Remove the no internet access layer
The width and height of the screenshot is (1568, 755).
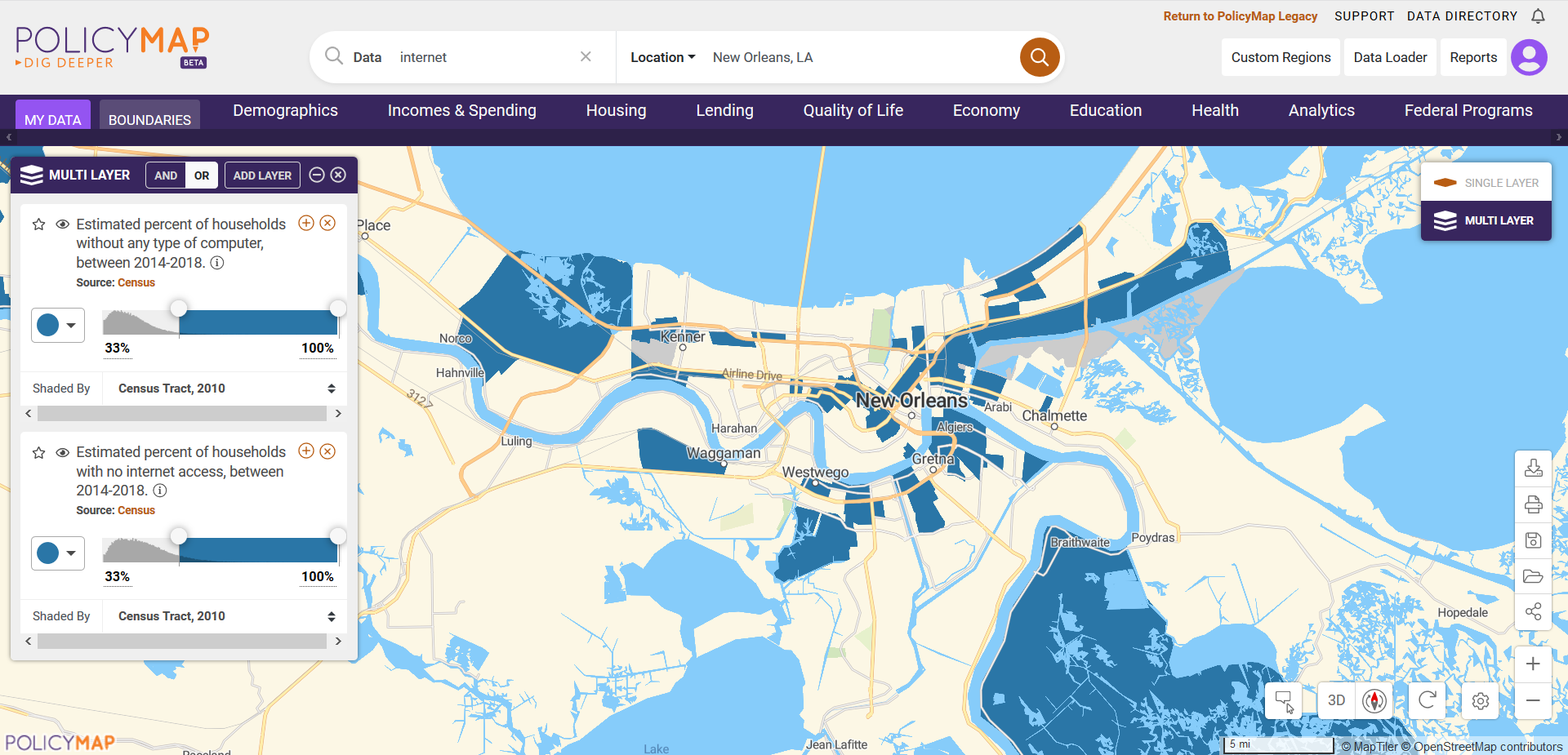click(x=327, y=451)
